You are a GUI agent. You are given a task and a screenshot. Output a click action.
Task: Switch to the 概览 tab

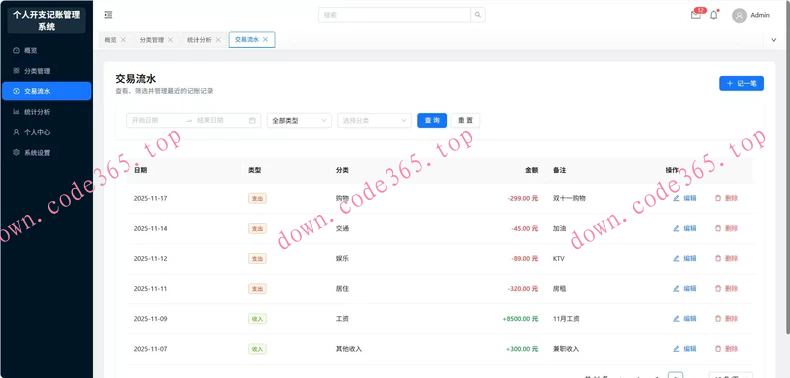110,40
